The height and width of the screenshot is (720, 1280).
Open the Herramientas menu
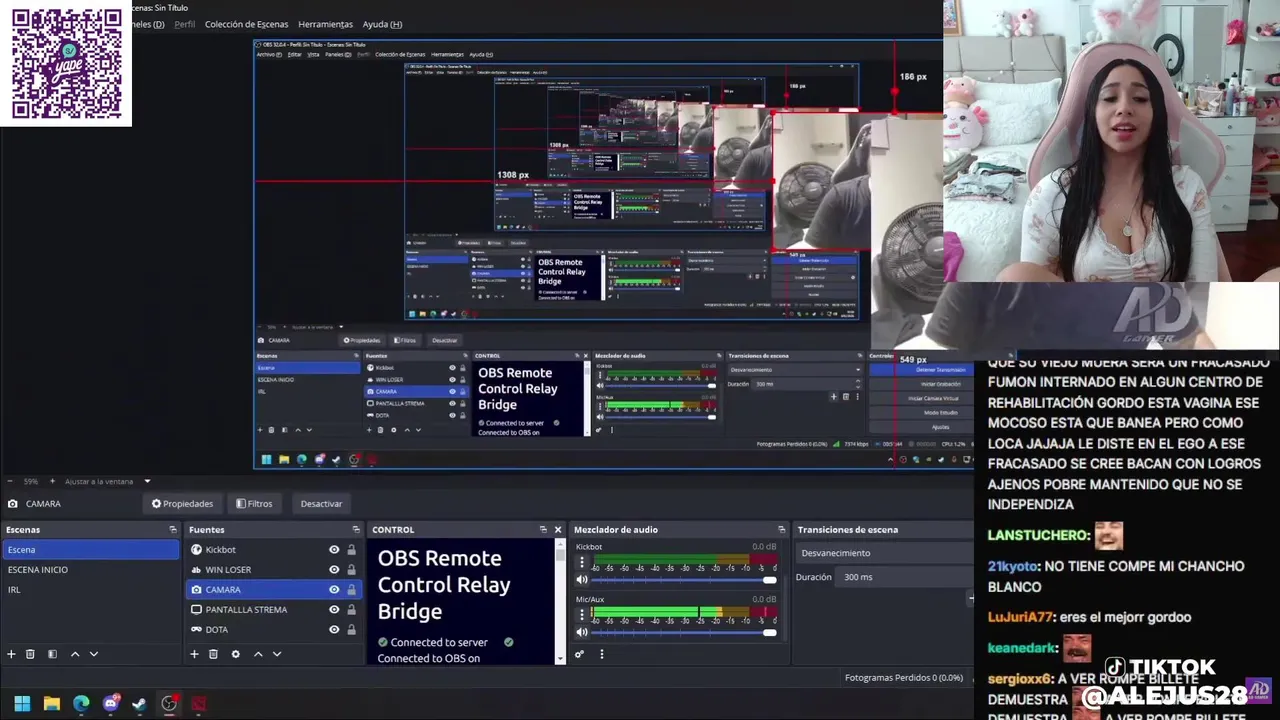pyautogui.click(x=325, y=24)
